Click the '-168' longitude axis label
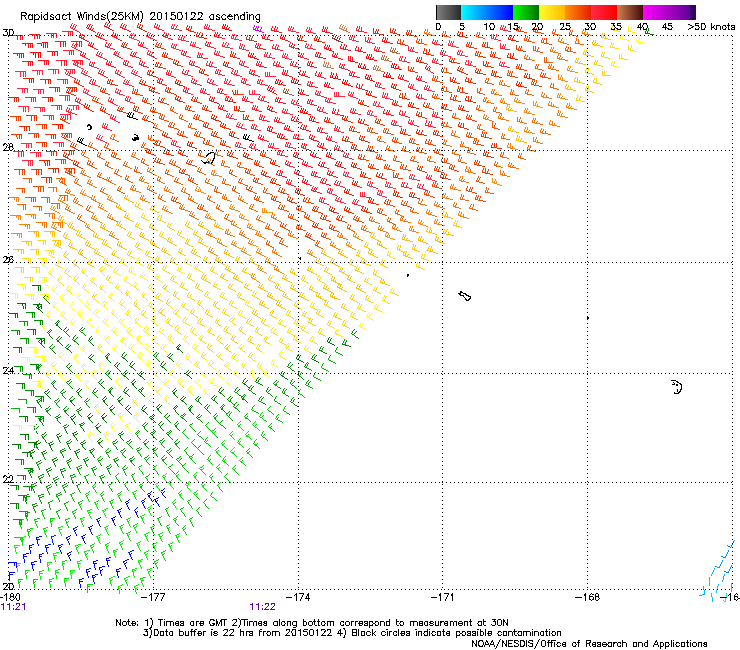Viewport: 740px width, 650px height. (588, 598)
